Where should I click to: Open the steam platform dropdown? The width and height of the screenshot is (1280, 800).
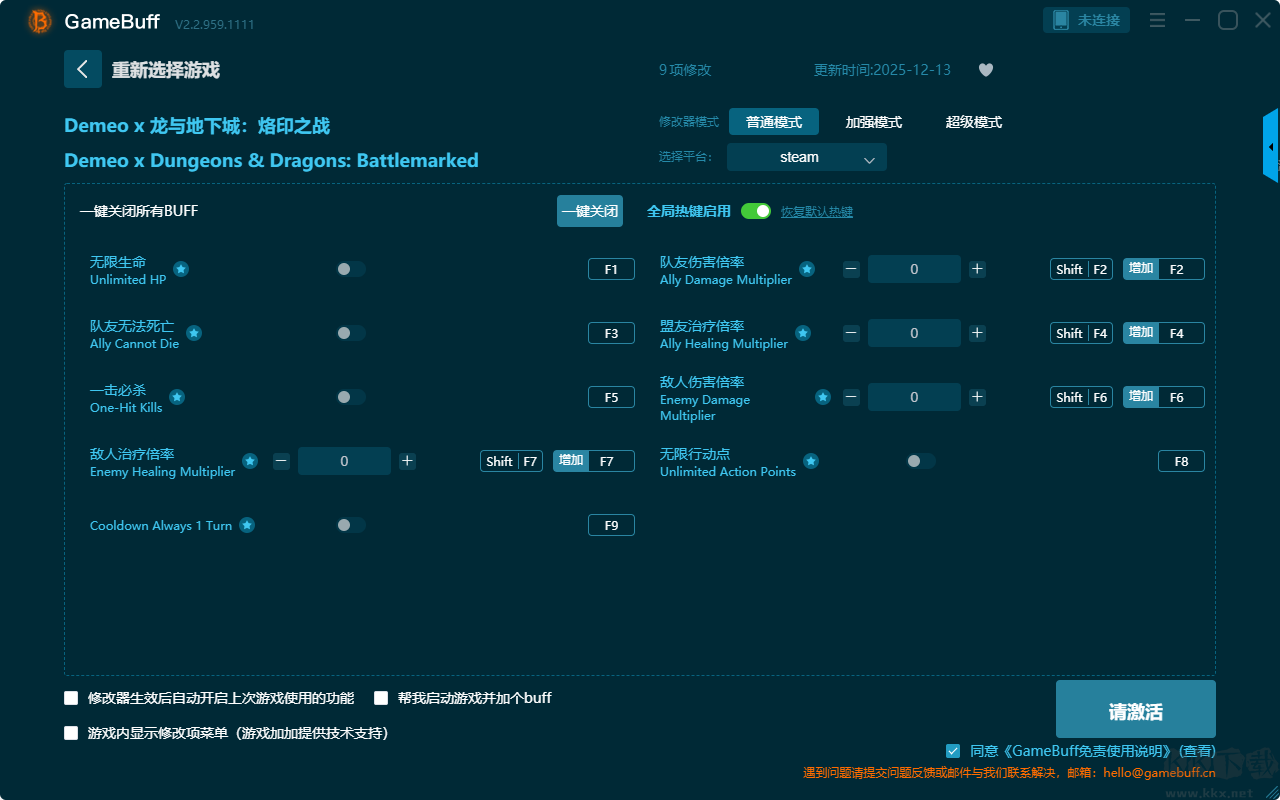(807, 157)
